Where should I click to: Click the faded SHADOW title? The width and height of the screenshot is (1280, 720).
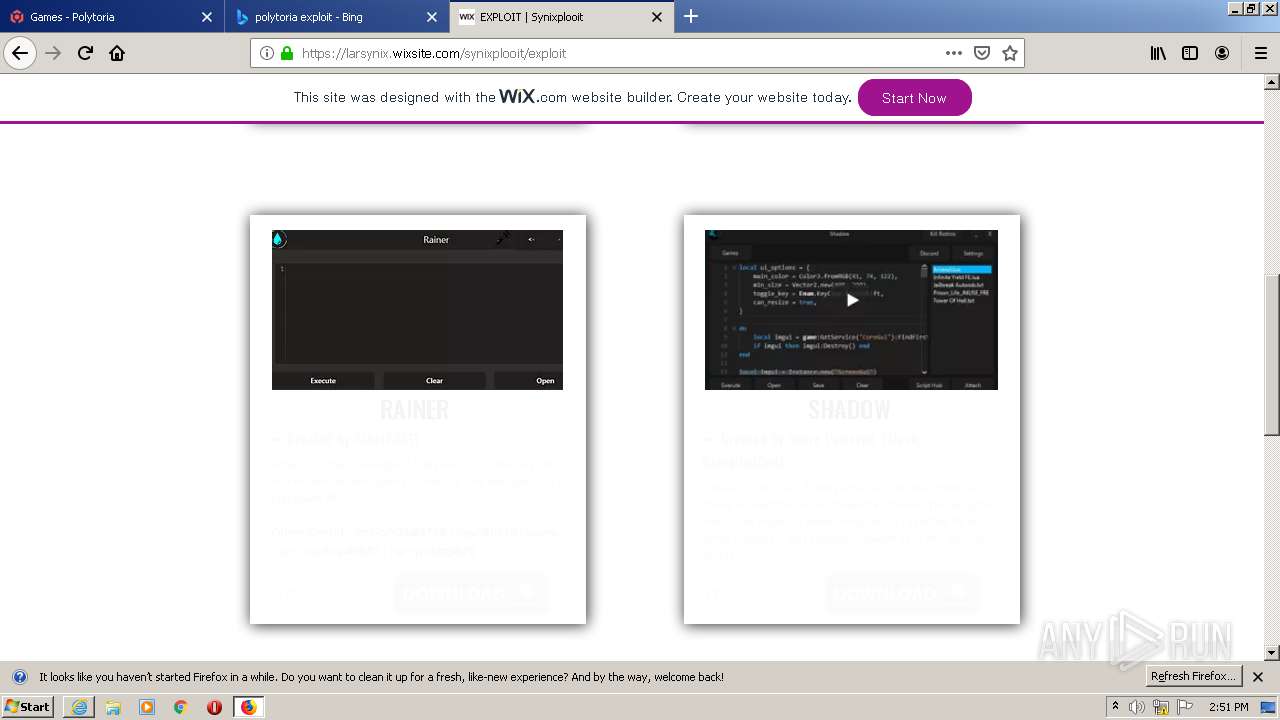(849, 409)
